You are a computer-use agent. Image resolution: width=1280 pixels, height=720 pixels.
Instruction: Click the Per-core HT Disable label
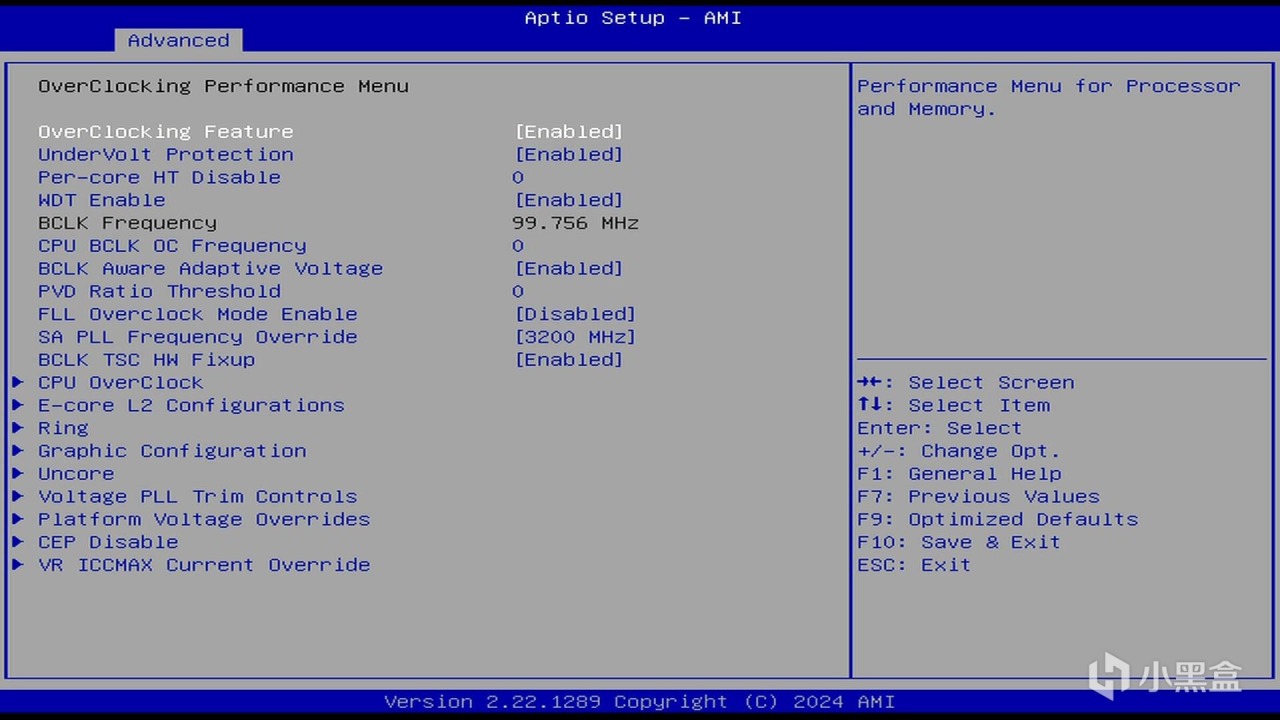(159, 178)
